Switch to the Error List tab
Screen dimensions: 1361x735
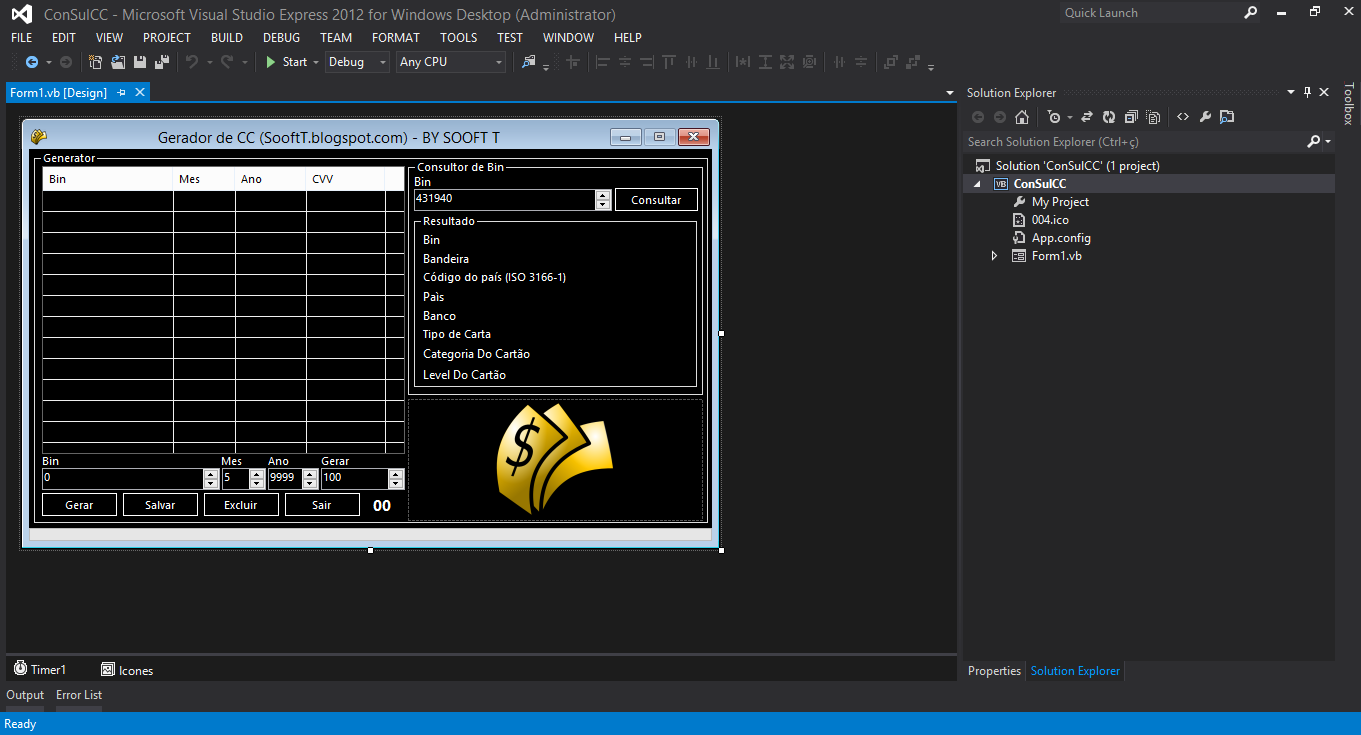tap(78, 694)
